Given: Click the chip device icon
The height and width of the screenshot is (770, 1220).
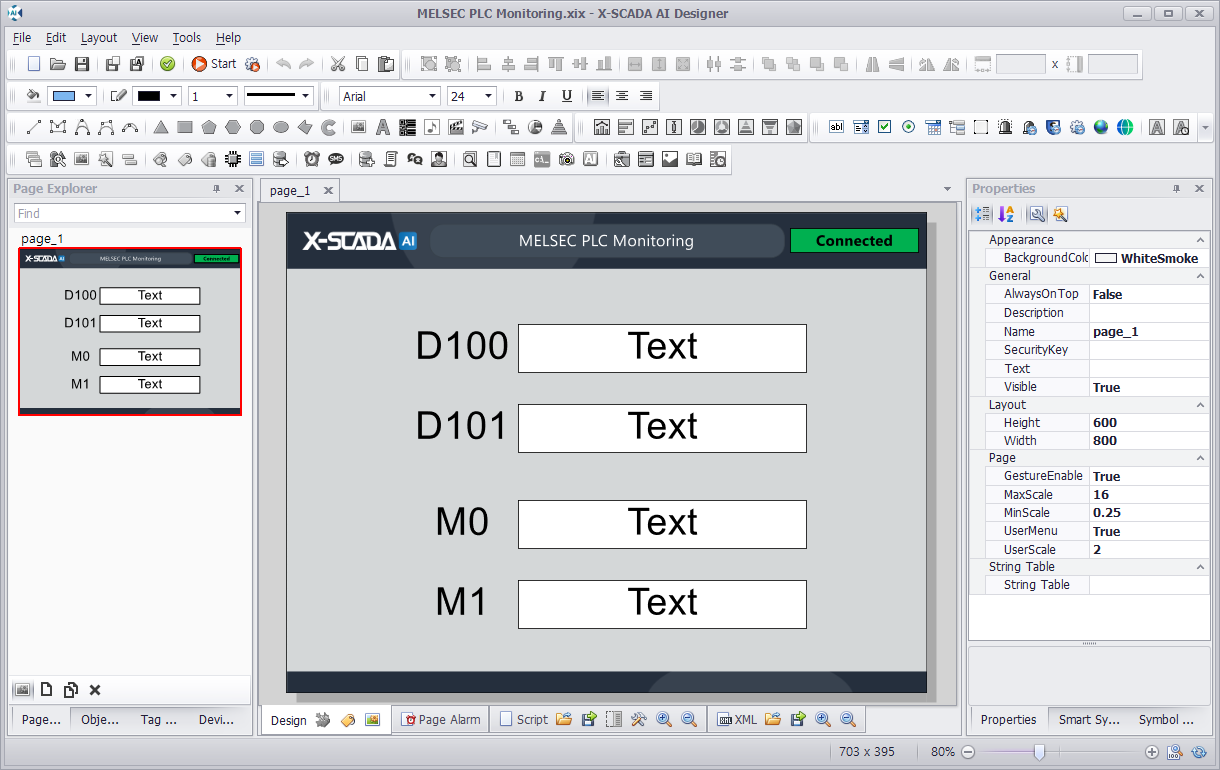Looking at the screenshot, I should click(x=233, y=159).
